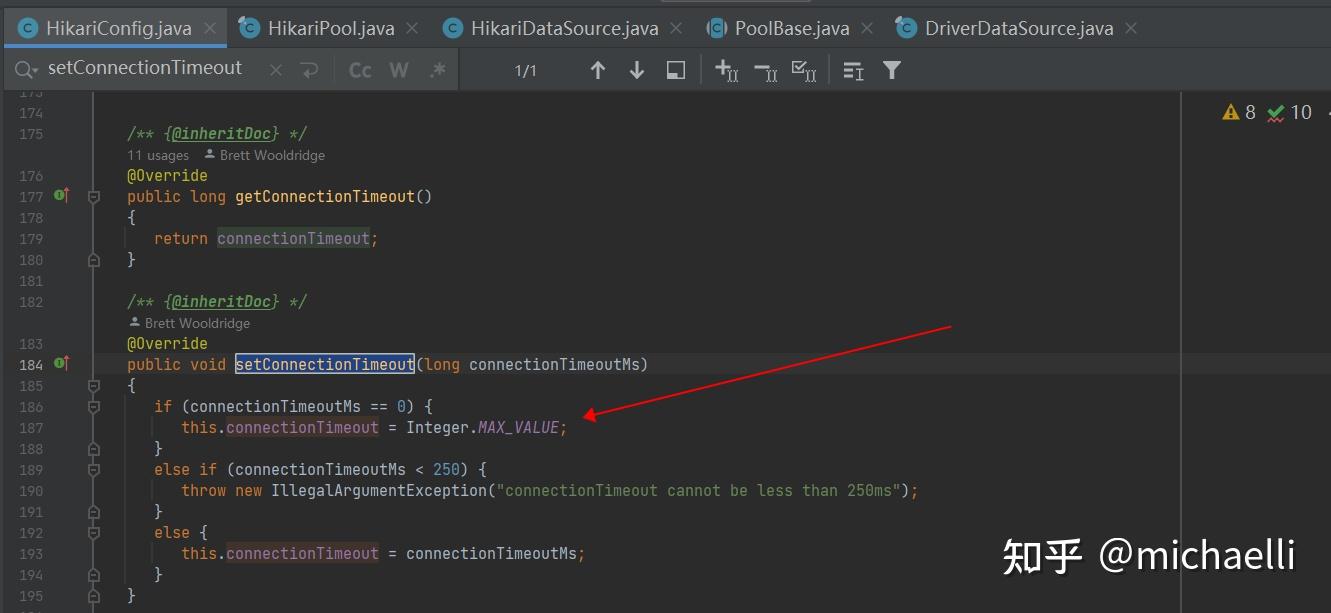The width and height of the screenshot is (1331, 613).
Task: Click the overriding method gutter icon at line 184
Action: 61,363
